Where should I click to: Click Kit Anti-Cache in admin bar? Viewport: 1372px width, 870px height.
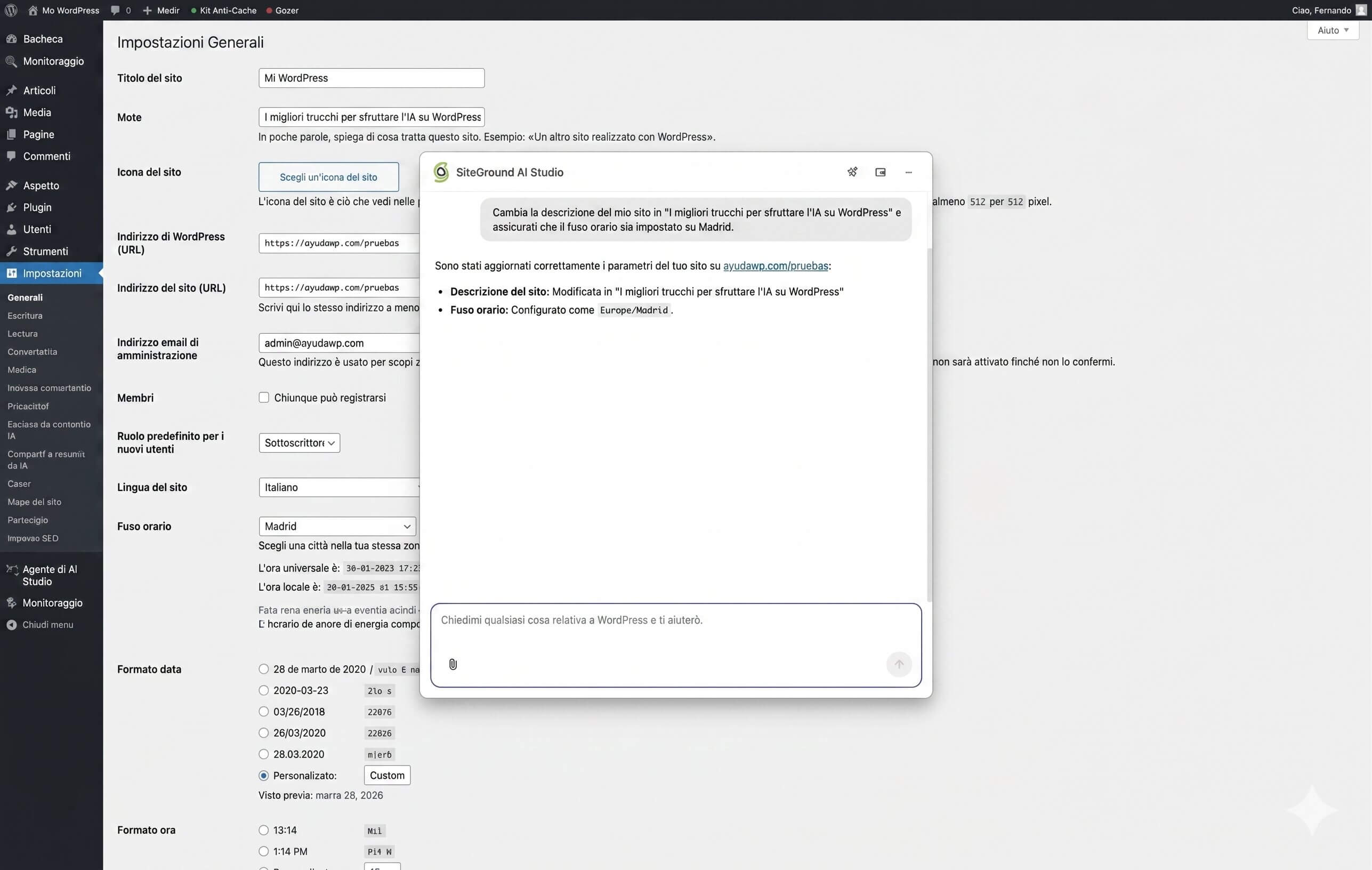point(223,10)
